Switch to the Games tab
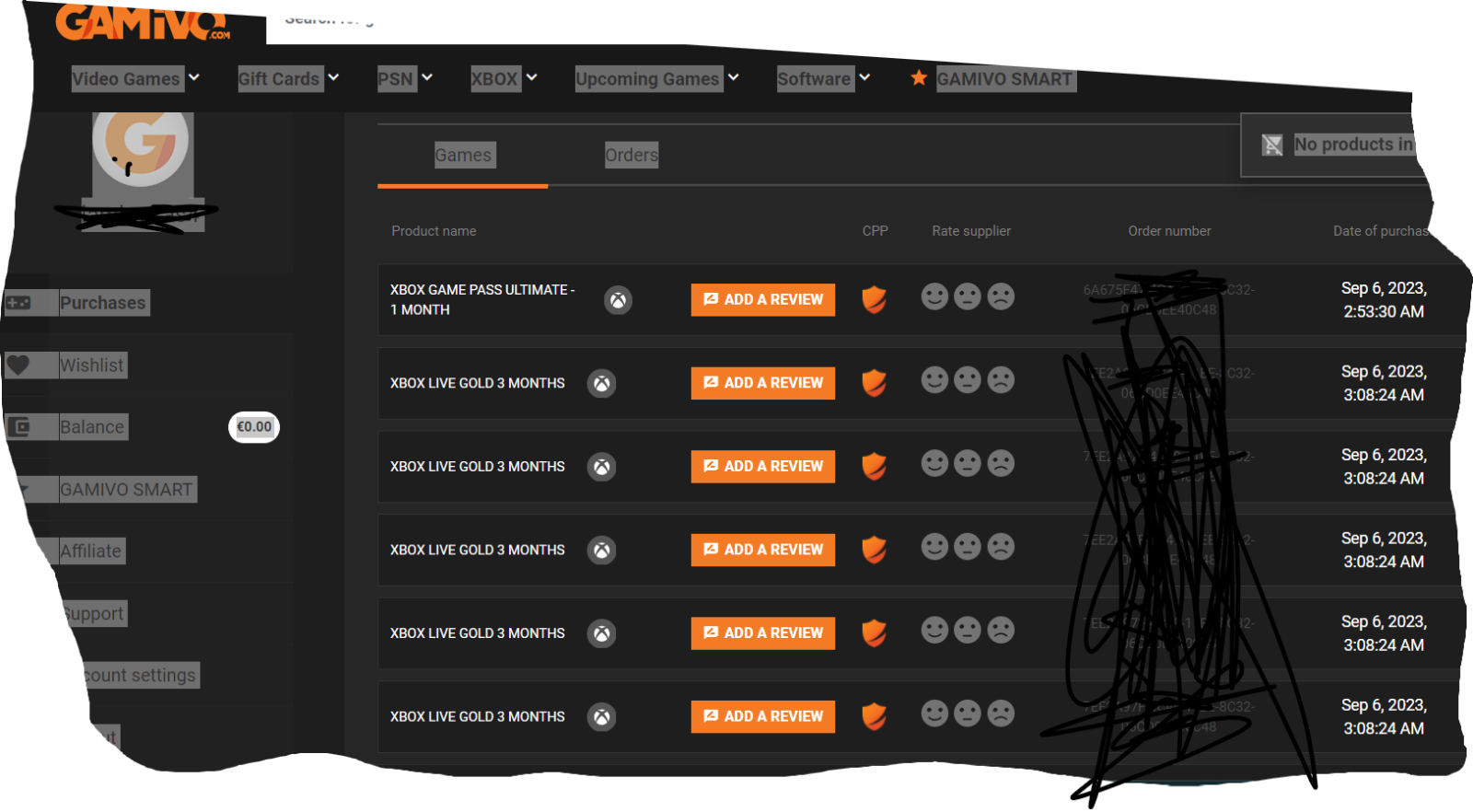The image size is (1473, 812). tap(463, 155)
